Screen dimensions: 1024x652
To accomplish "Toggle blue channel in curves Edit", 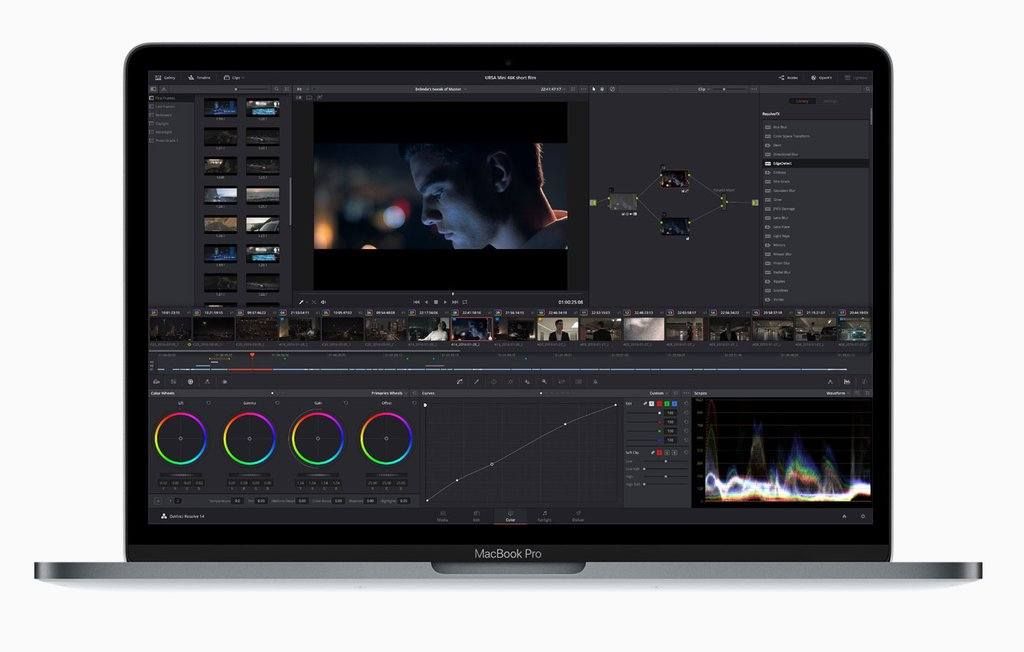I will click(x=675, y=404).
